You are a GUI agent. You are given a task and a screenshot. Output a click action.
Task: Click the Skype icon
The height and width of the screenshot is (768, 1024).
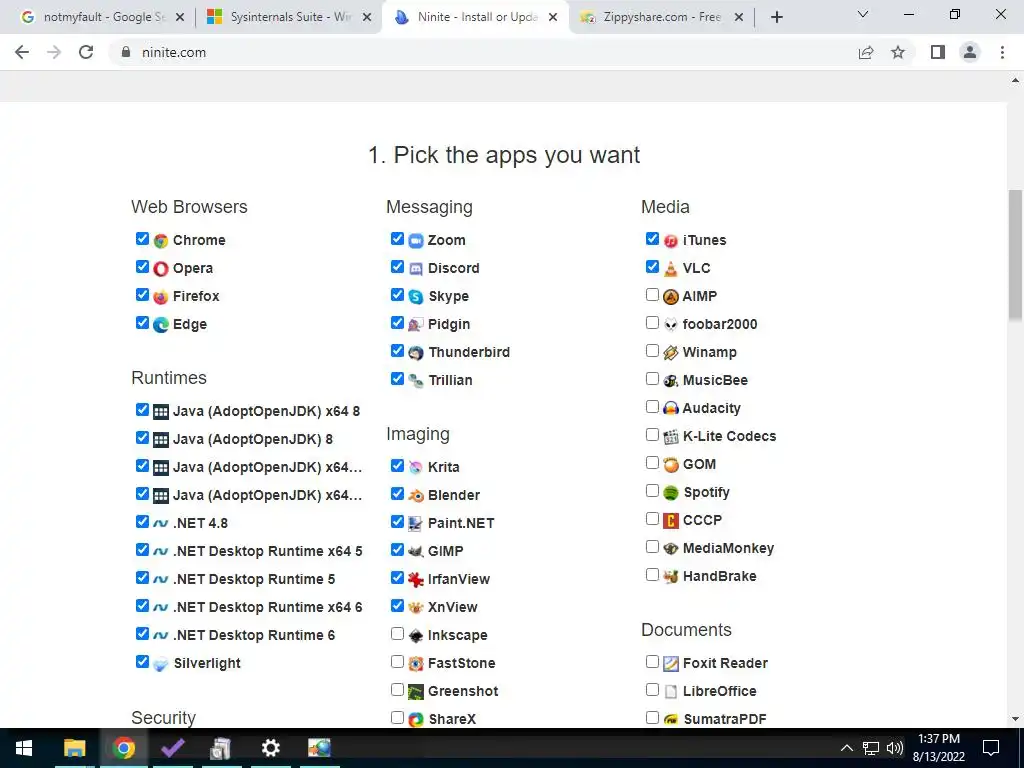pyautogui.click(x=416, y=296)
